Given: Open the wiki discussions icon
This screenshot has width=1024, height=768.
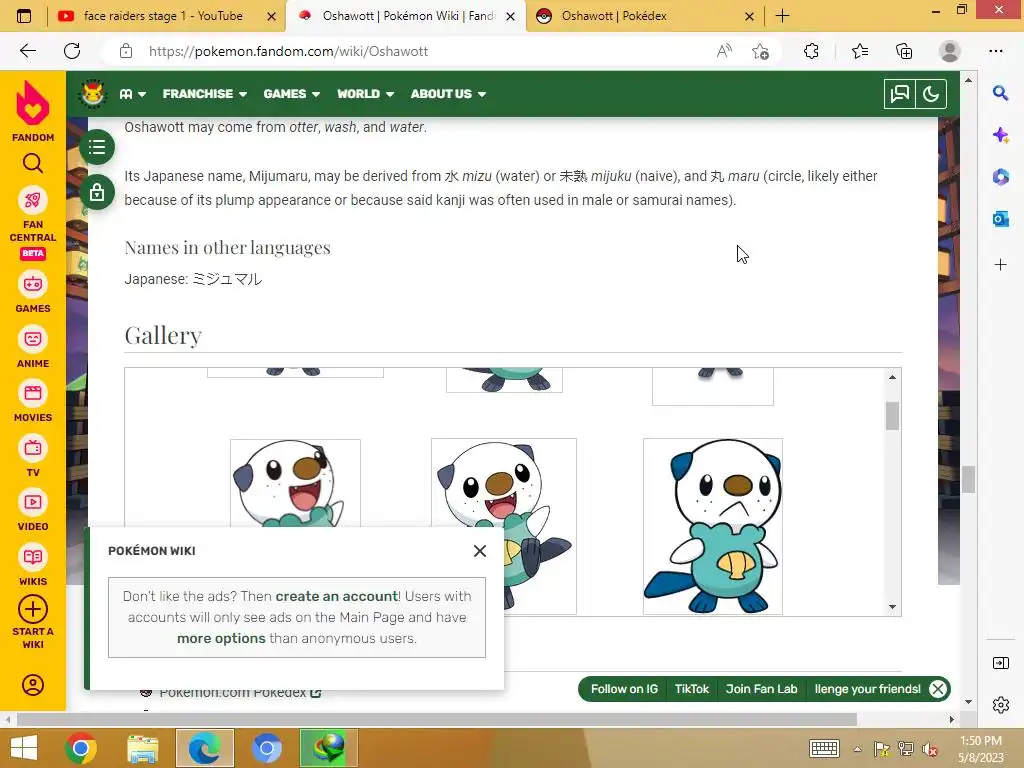Looking at the screenshot, I should tap(899, 94).
